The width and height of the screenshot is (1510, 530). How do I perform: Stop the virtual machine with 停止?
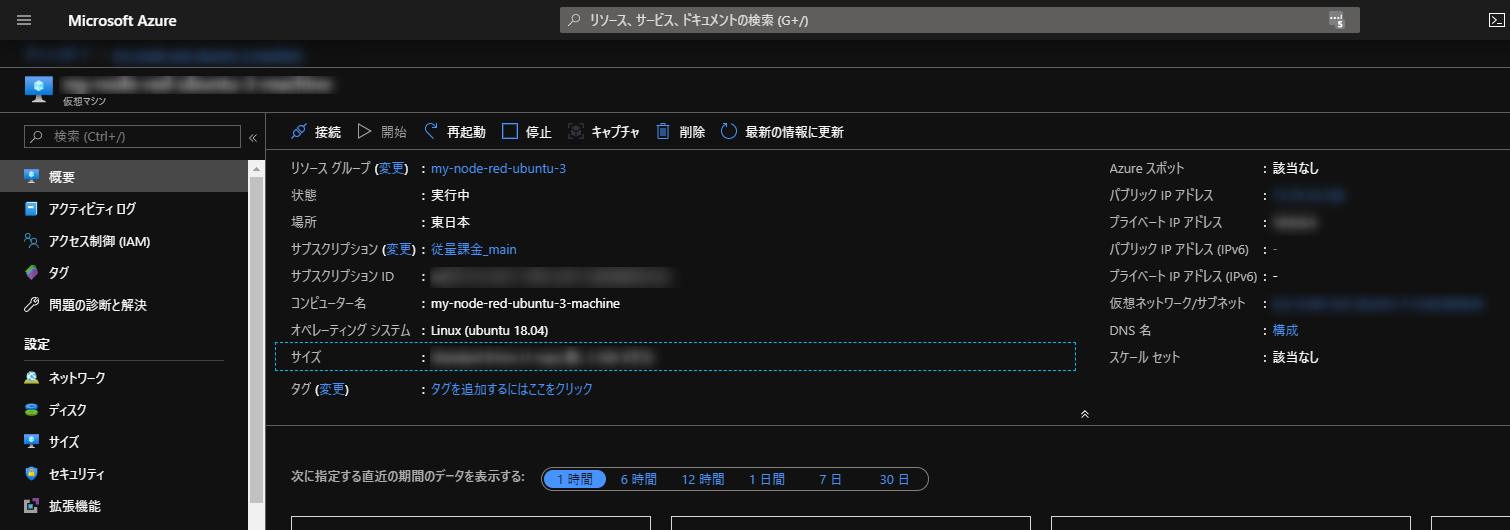(x=526, y=132)
